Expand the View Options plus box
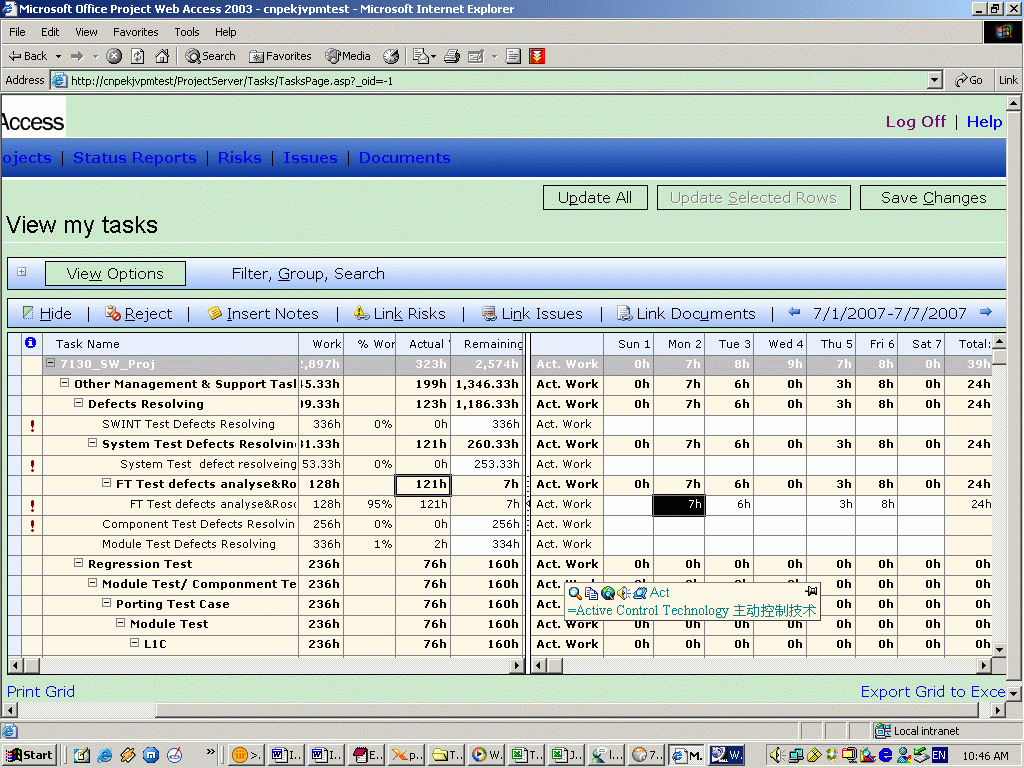 pos(22,272)
